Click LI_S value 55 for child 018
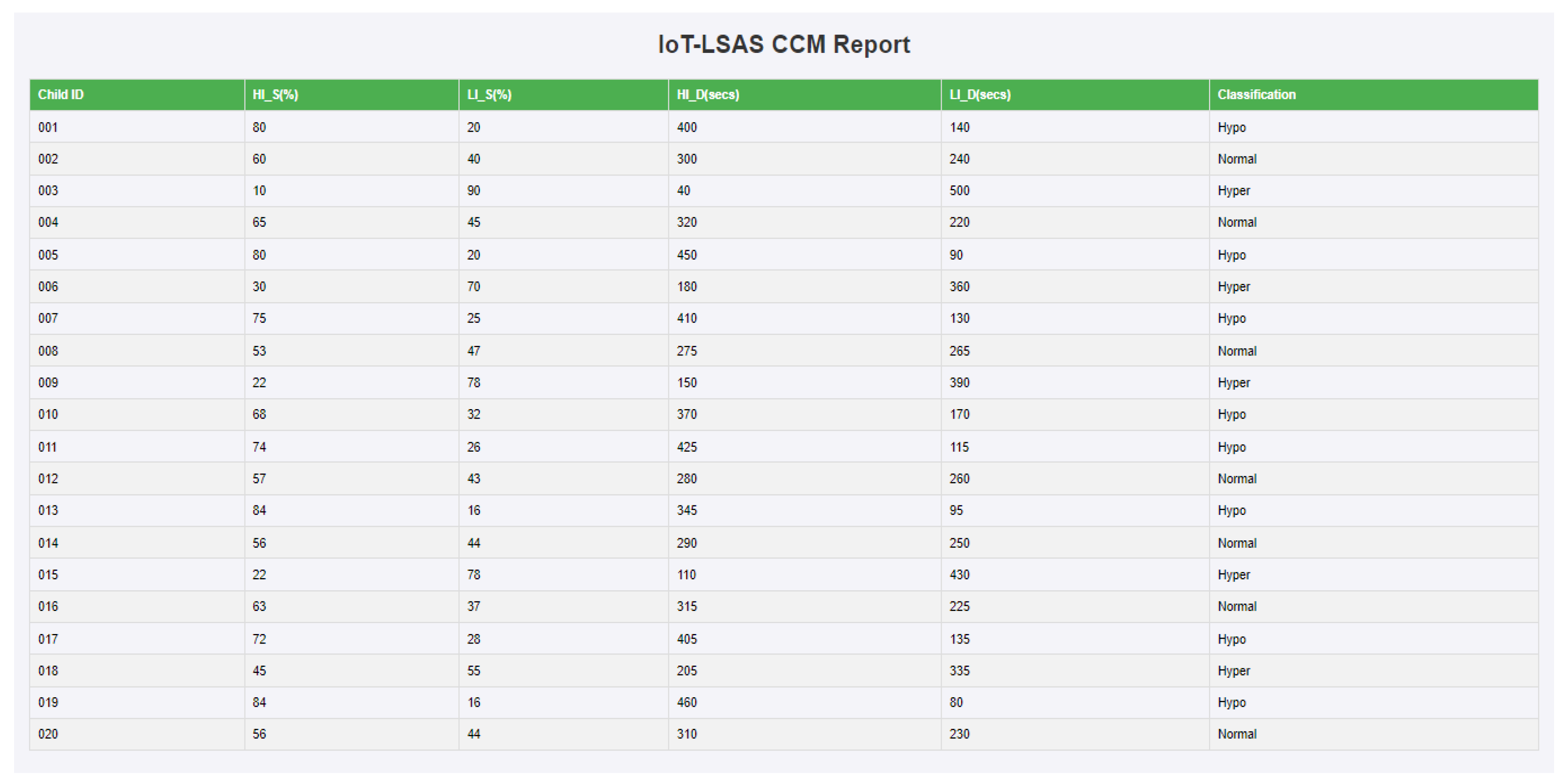Image resolution: width=1567 pixels, height=784 pixels. (x=473, y=671)
